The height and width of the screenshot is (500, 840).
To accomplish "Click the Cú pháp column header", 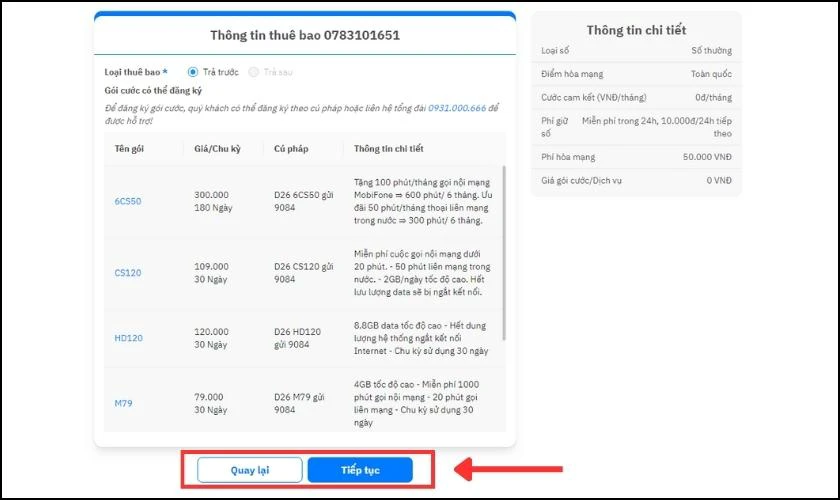I will pos(291,148).
